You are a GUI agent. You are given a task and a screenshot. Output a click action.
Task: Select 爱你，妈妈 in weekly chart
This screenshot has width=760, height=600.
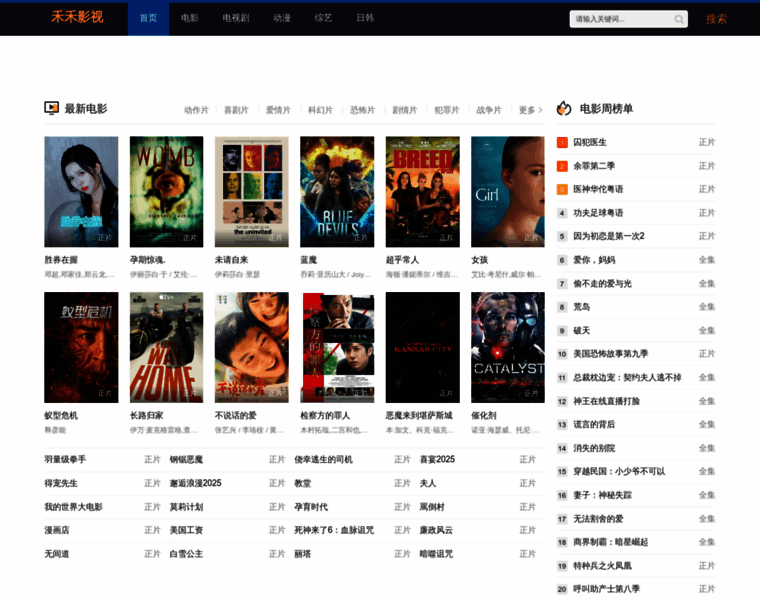pyautogui.click(x=594, y=260)
